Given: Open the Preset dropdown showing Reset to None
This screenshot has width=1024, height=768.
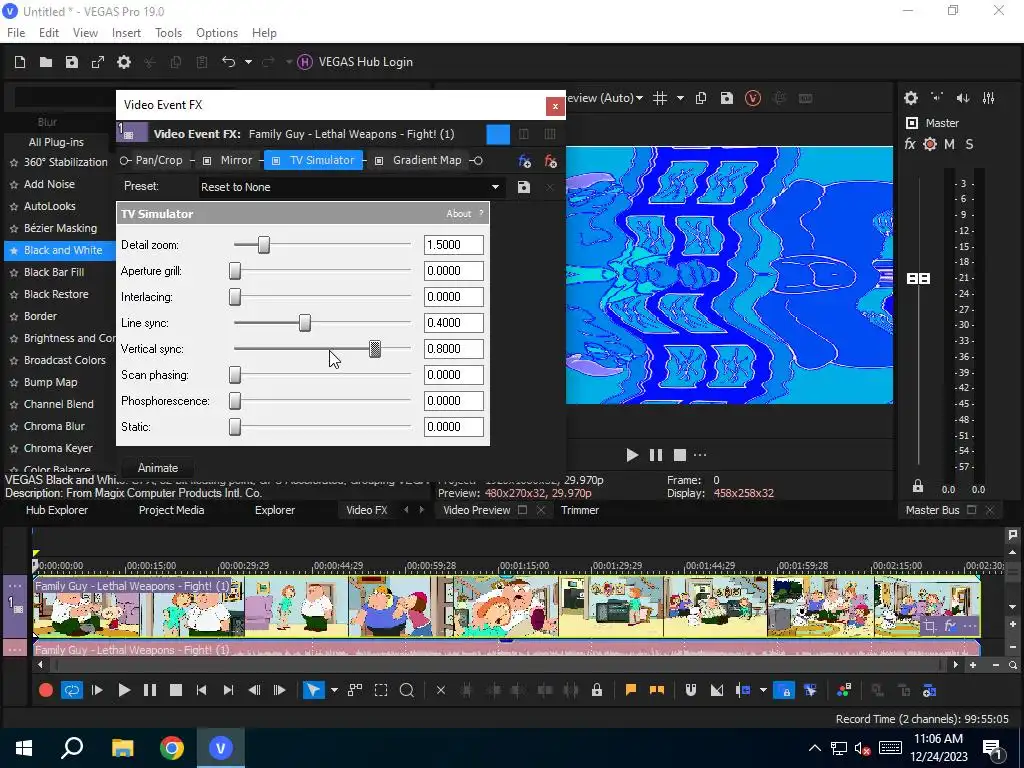Looking at the screenshot, I should pos(351,187).
